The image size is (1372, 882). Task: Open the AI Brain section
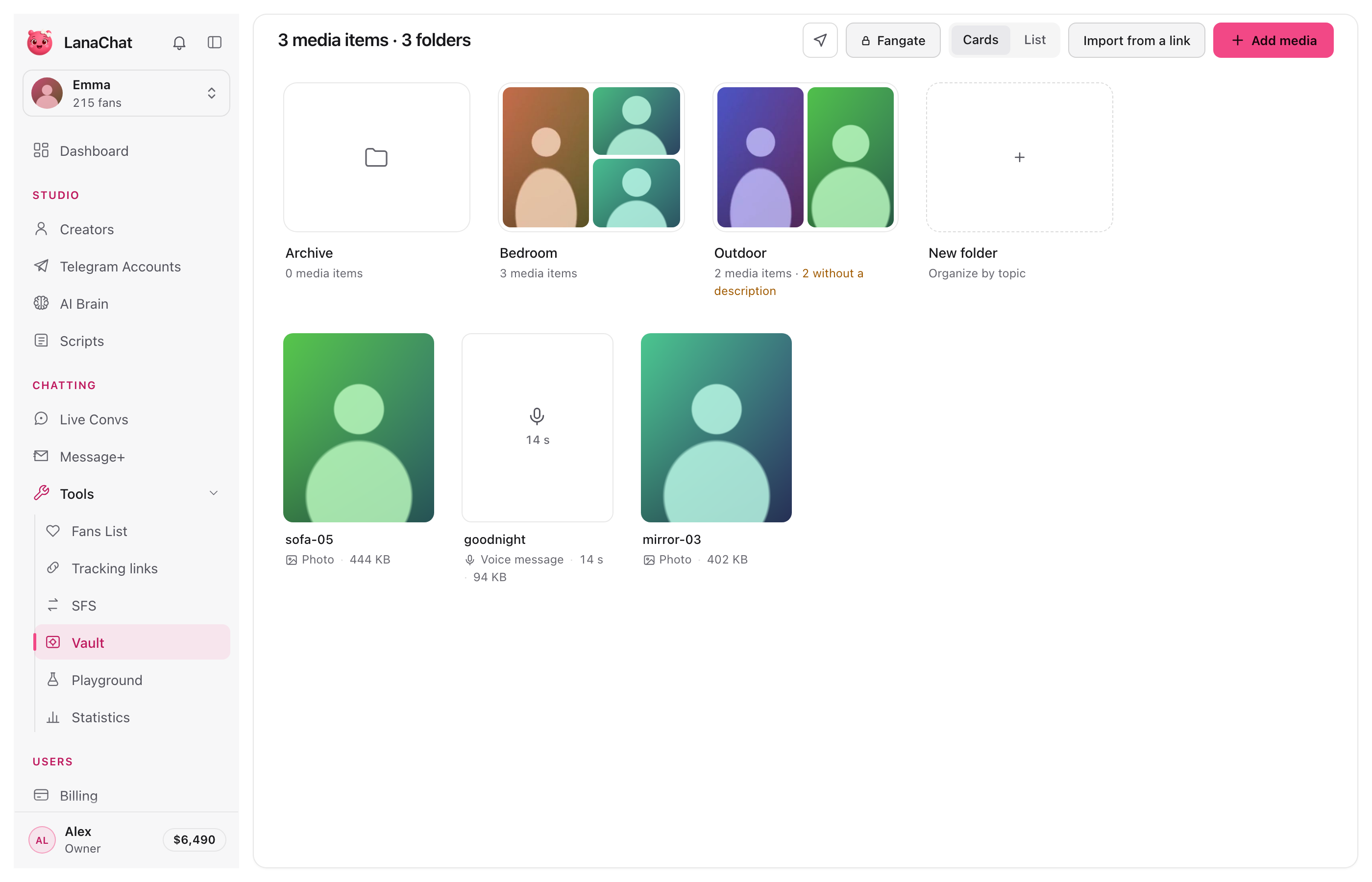[126, 303]
